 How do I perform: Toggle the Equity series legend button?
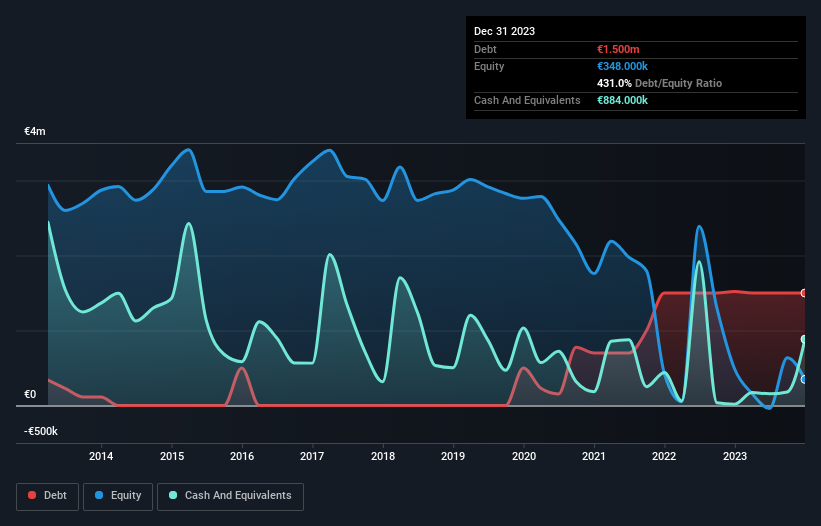pyautogui.click(x=118, y=496)
